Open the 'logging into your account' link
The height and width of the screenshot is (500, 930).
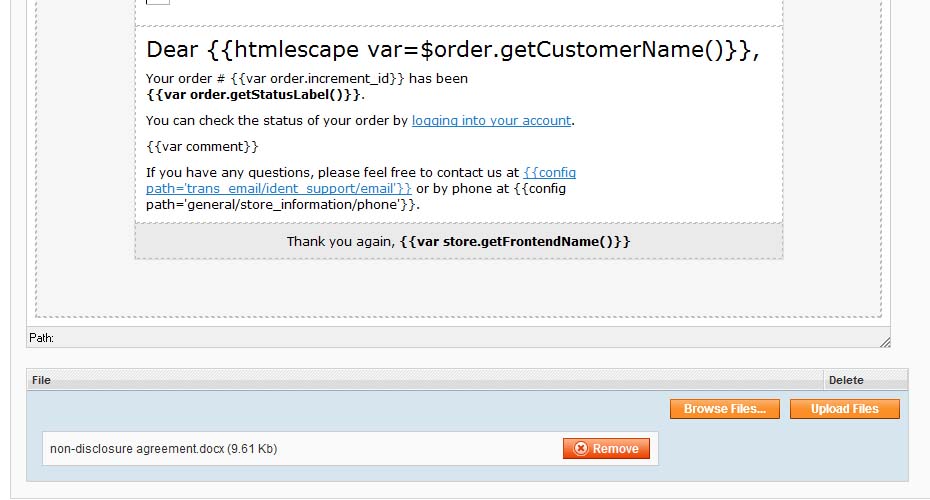point(491,121)
